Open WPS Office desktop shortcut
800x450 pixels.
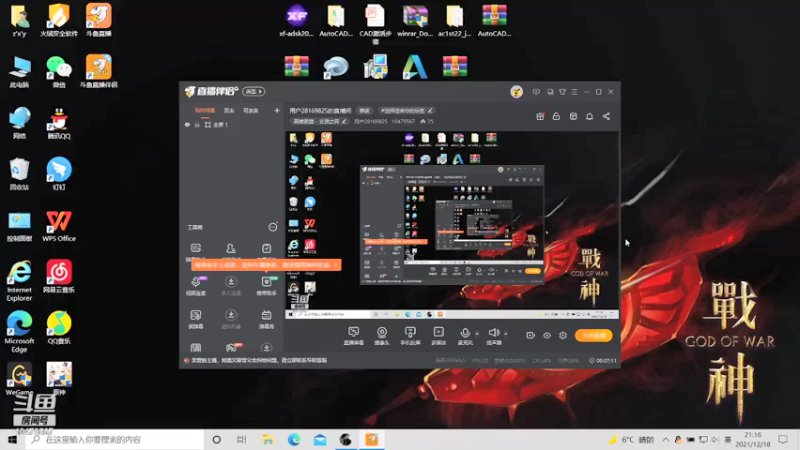pyautogui.click(x=59, y=226)
